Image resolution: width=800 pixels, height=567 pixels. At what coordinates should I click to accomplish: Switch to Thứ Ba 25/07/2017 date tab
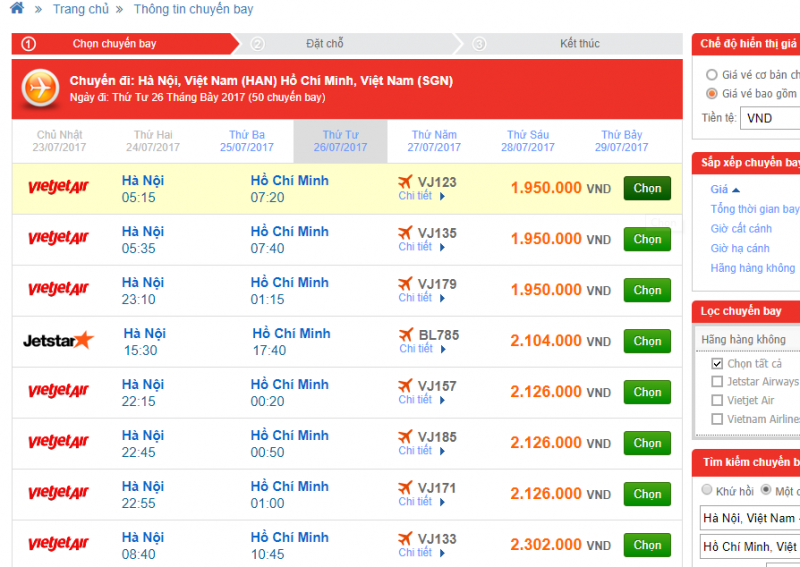246,141
